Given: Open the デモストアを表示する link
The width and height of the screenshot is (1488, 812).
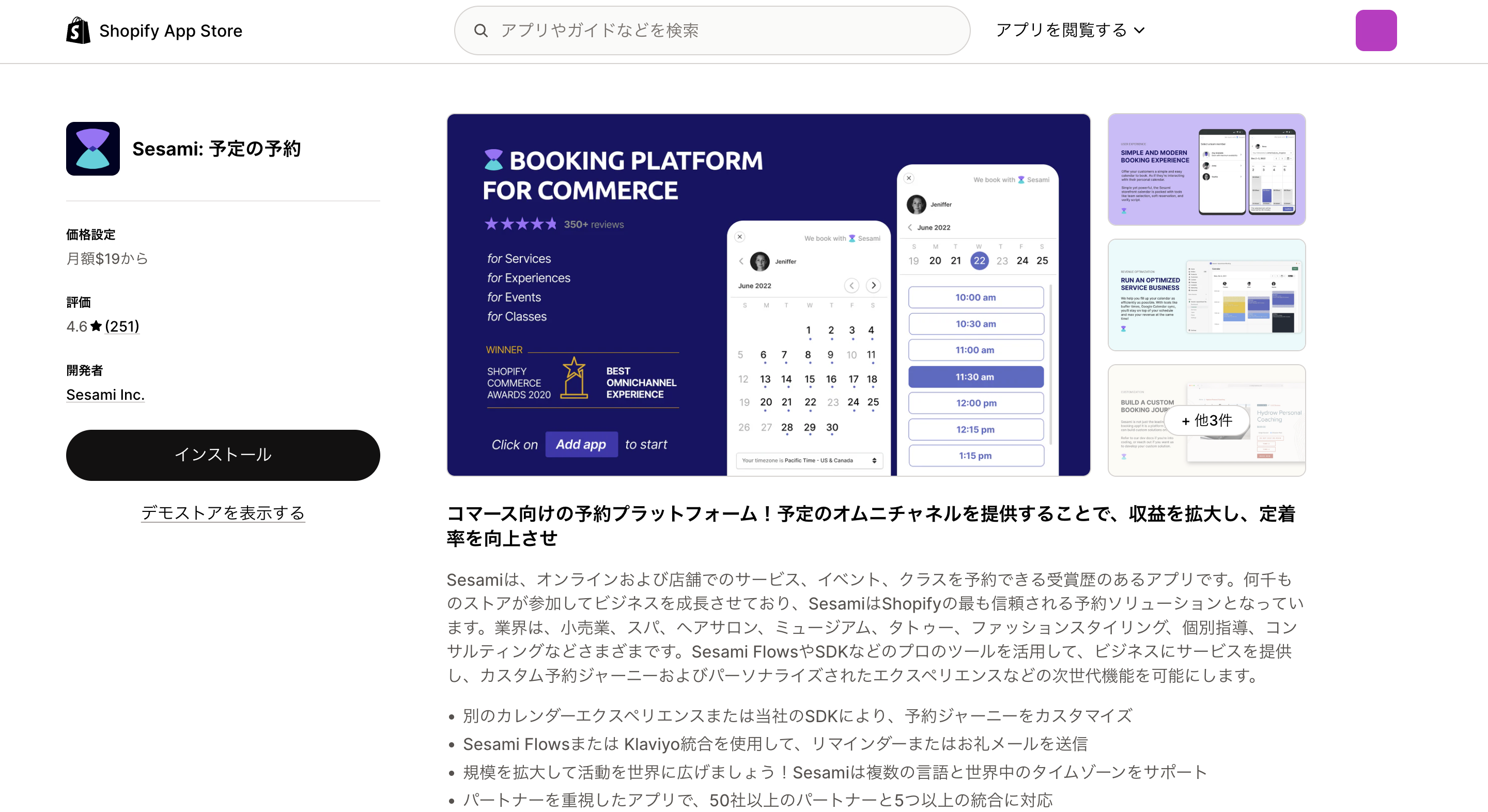Looking at the screenshot, I should [x=223, y=513].
